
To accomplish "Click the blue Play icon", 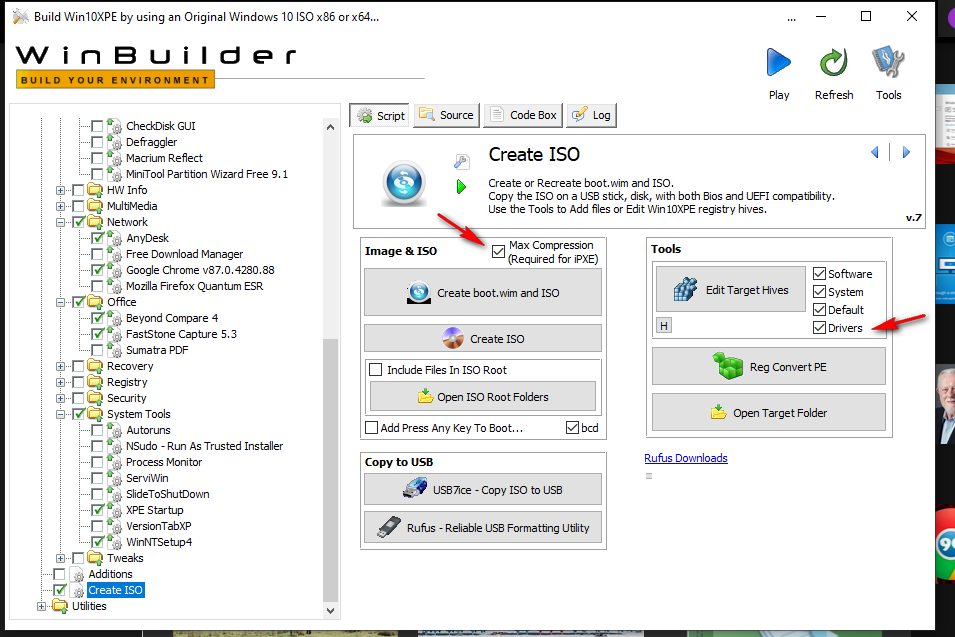I will tap(778, 62).
